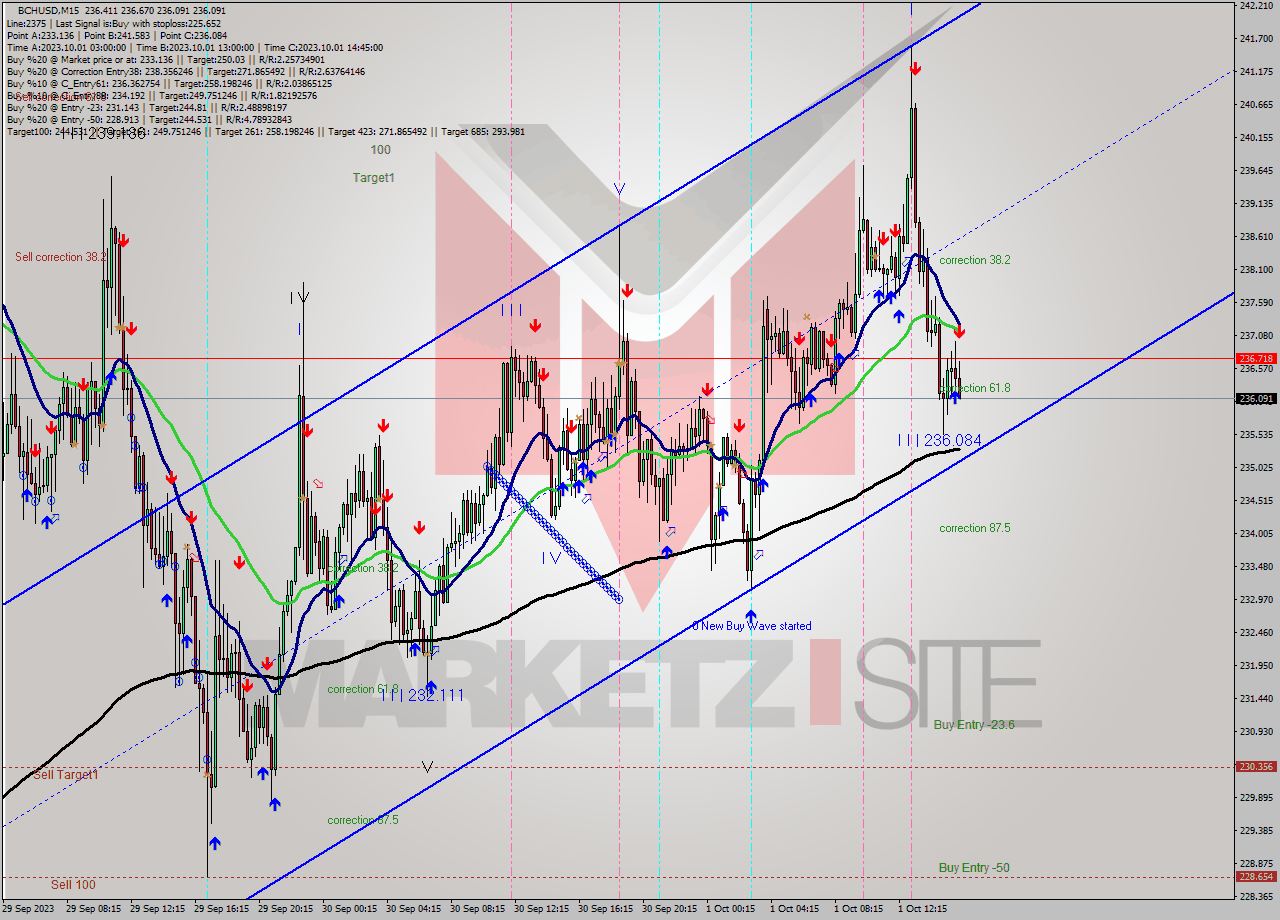Click the '29 Sep 2023' time label
The width and height of the screenshot is (1280, 920).
[x=29, y=909]
